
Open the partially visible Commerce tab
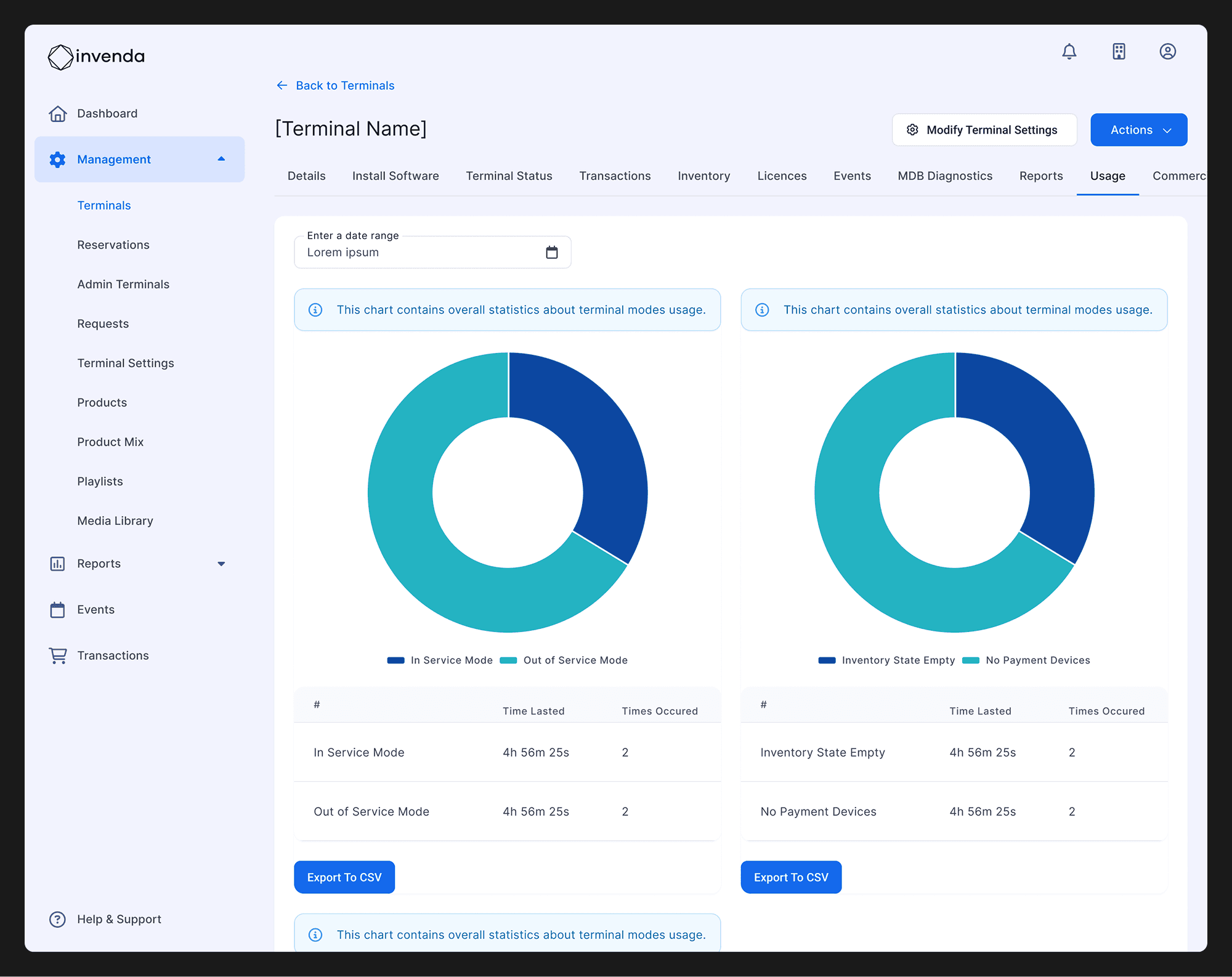(1179, 176)
